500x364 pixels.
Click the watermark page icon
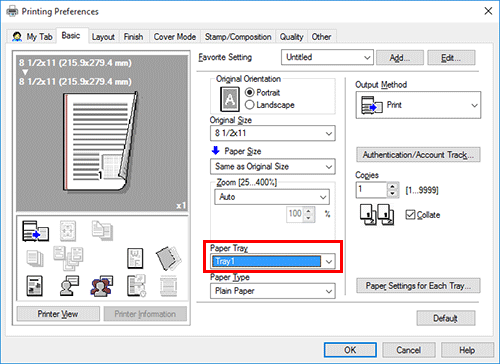tap(135, 258)
